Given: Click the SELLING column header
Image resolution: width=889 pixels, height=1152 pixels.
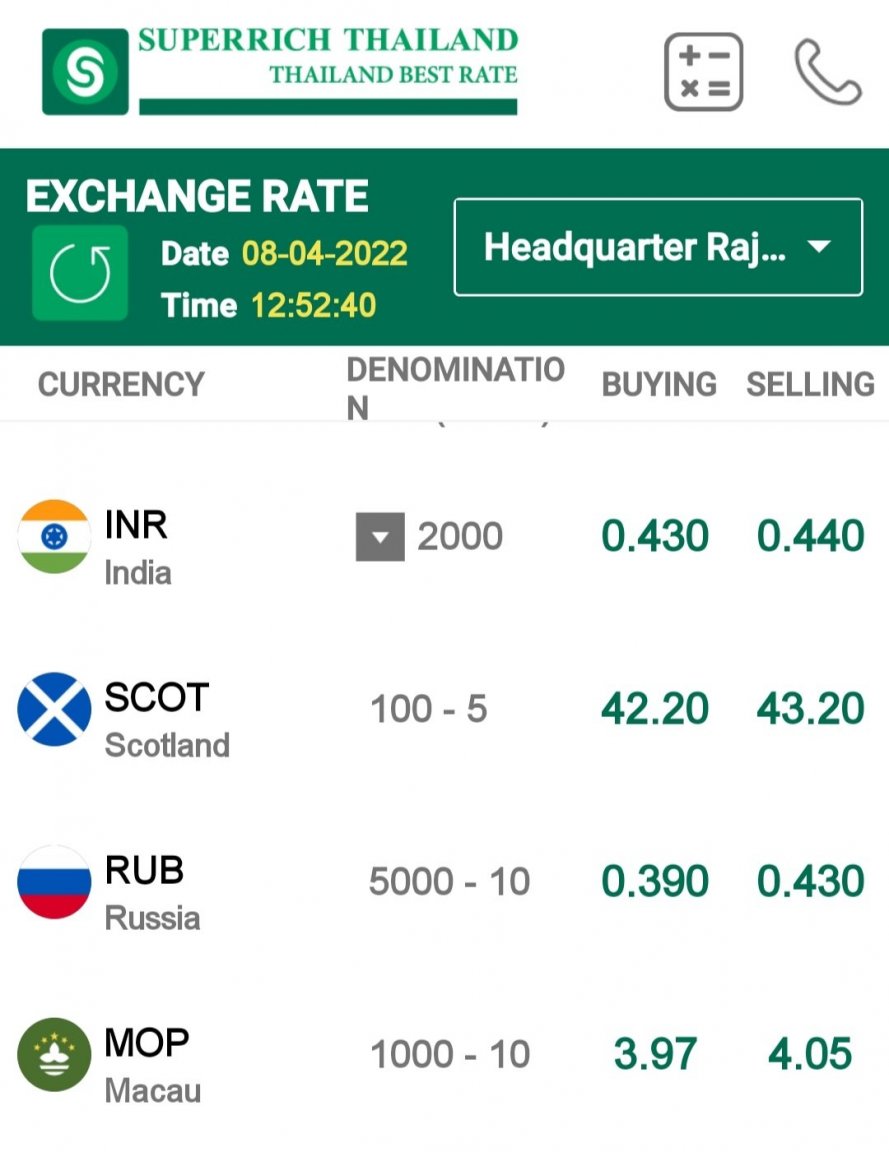Looking at the screenshot, I should tap(810, 384).
